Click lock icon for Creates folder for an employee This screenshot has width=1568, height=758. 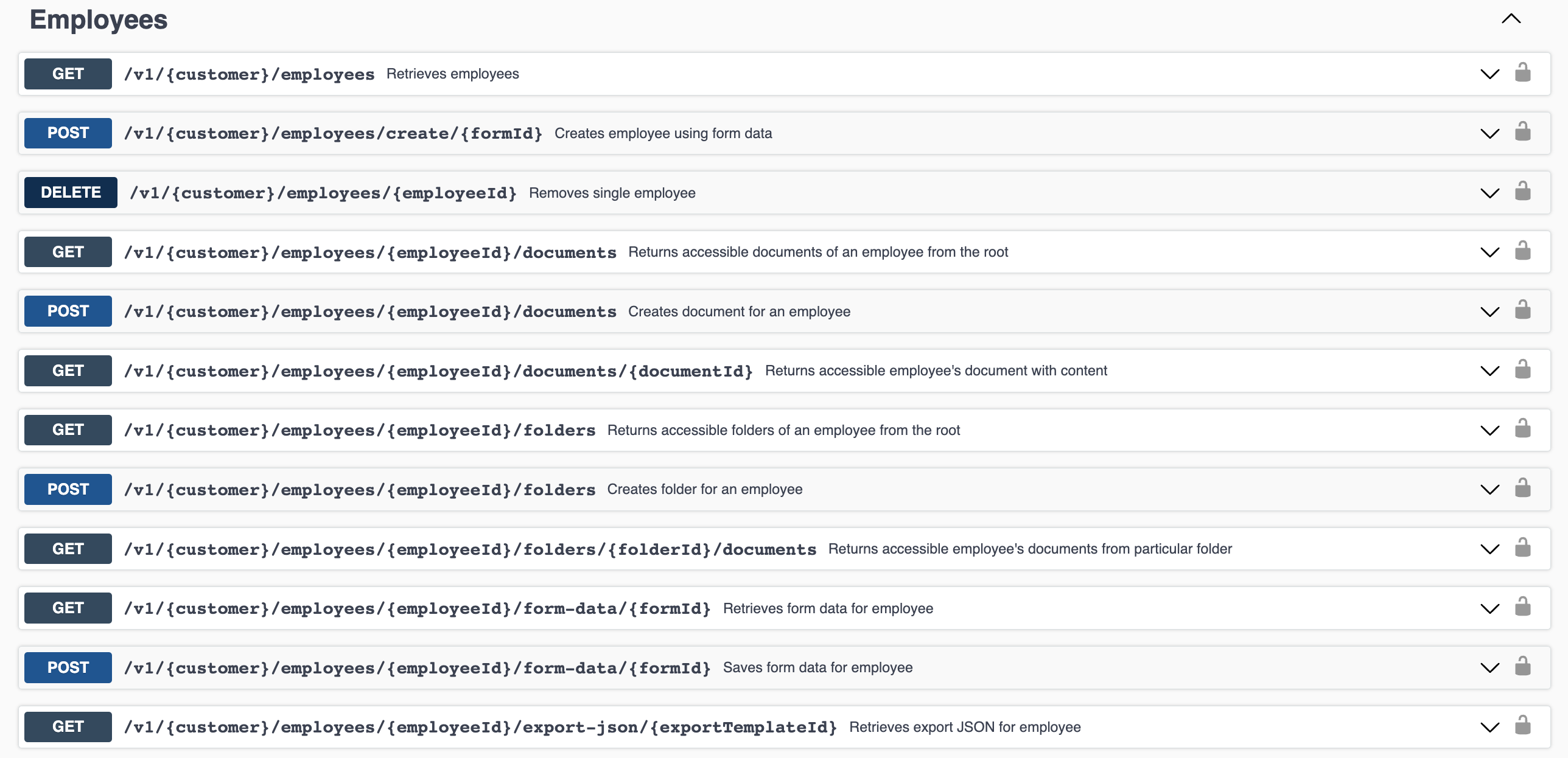tap(1522, 488)
